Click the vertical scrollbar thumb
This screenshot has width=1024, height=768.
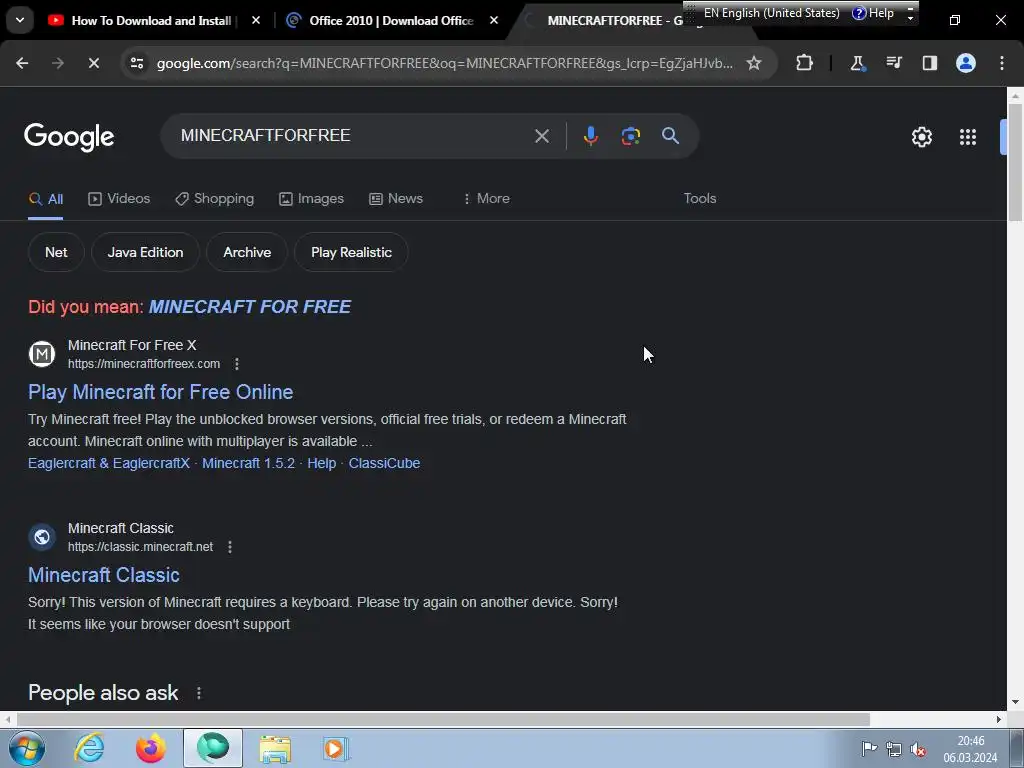point(1016,162)
